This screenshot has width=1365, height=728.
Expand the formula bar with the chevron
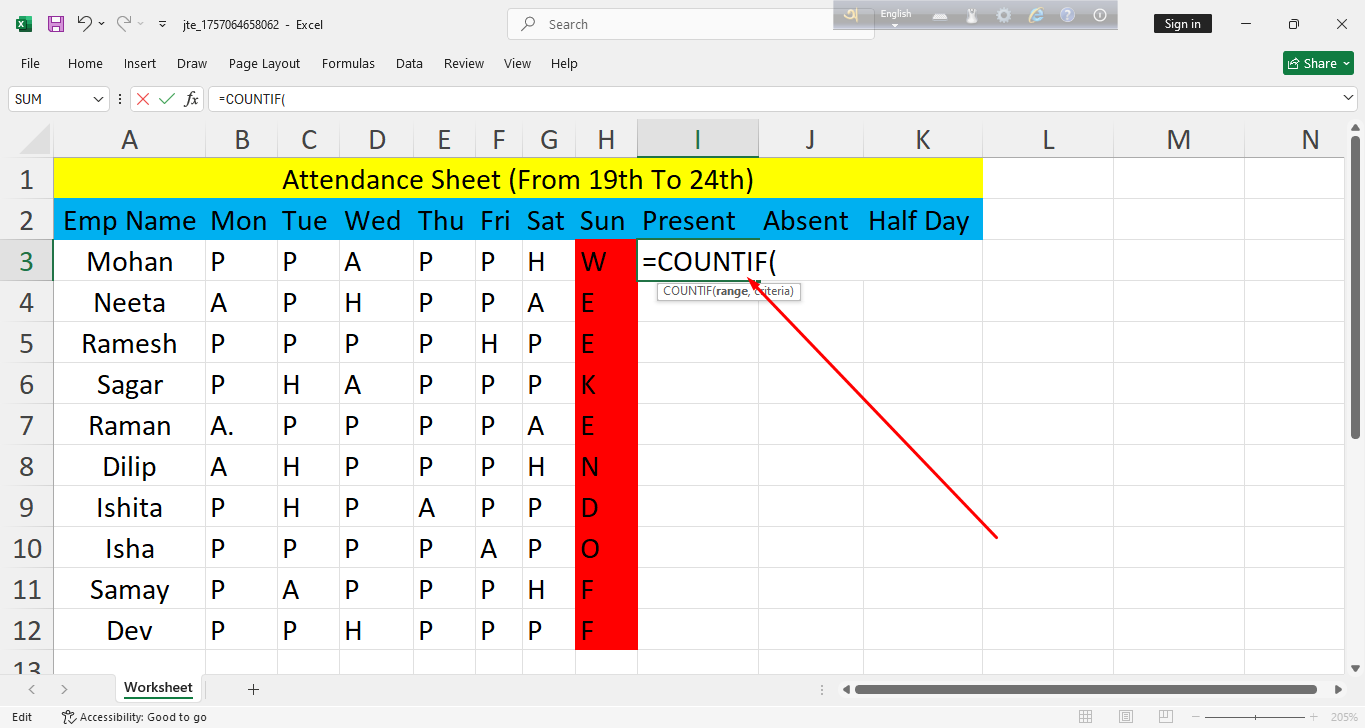[x=1348, y=98]
